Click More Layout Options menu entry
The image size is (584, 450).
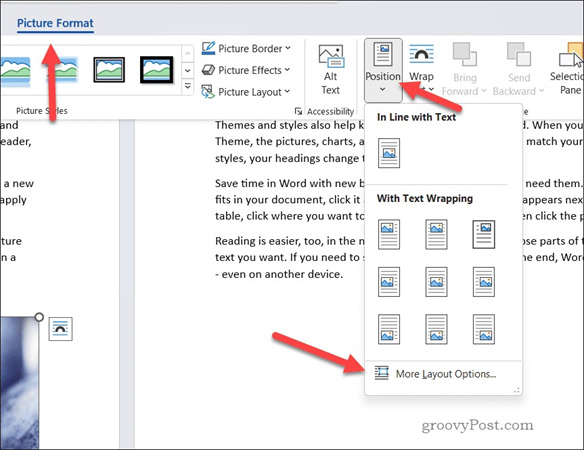pos(443,374)
